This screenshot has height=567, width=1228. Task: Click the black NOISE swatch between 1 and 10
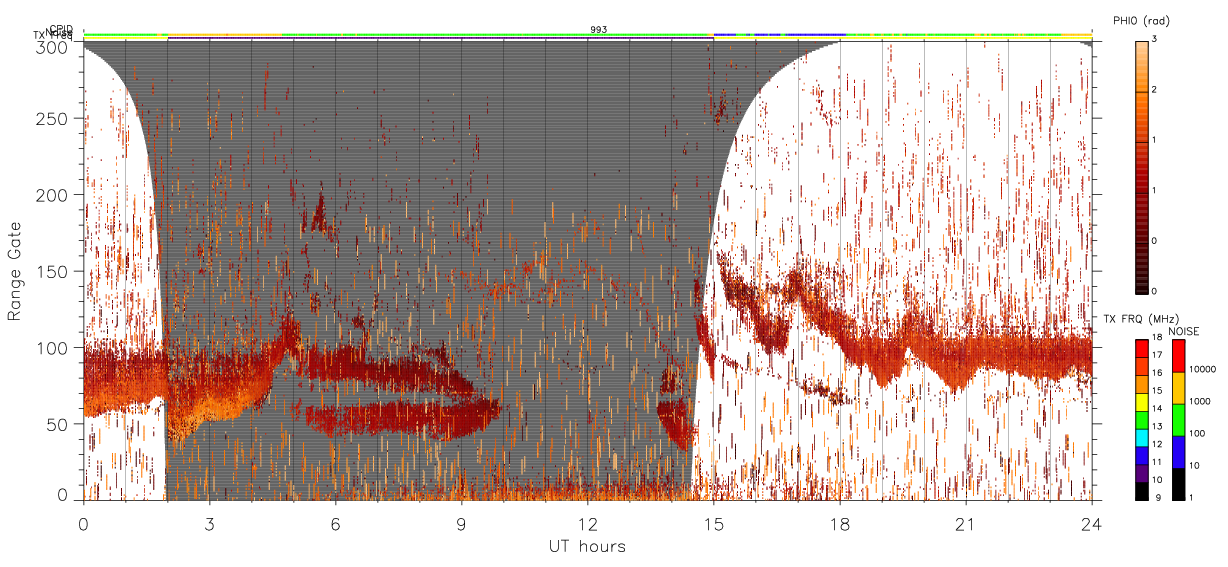1178,484
